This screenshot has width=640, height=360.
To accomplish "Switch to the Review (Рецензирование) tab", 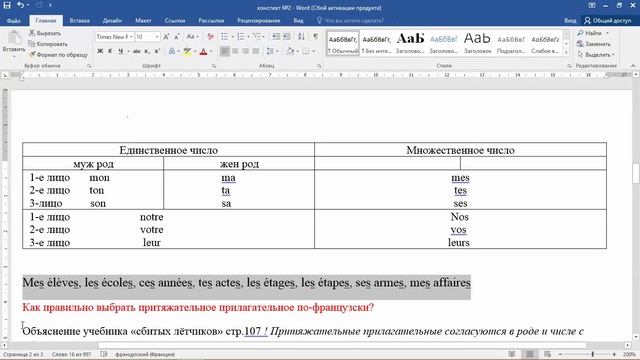I will [x=258, y=20].
